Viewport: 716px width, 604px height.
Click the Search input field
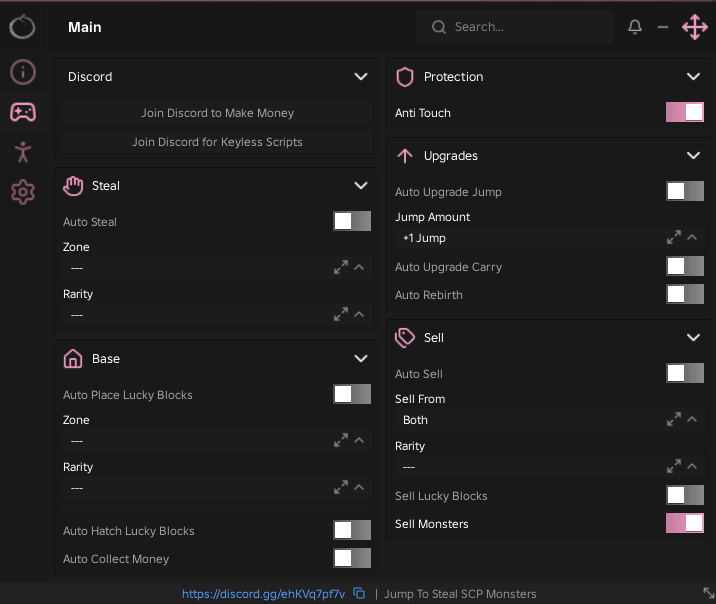coord(514,27)
